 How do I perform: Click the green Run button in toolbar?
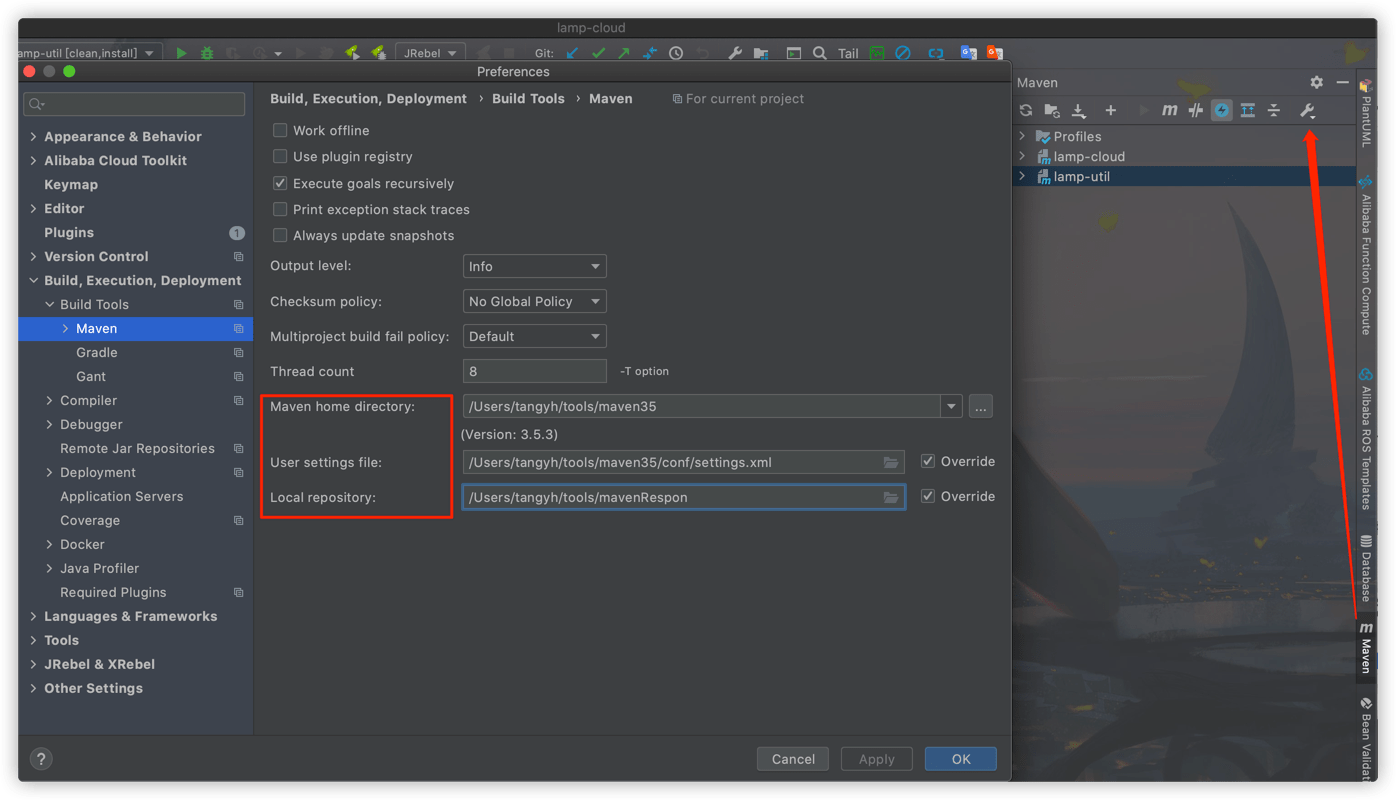pos(181,53)
